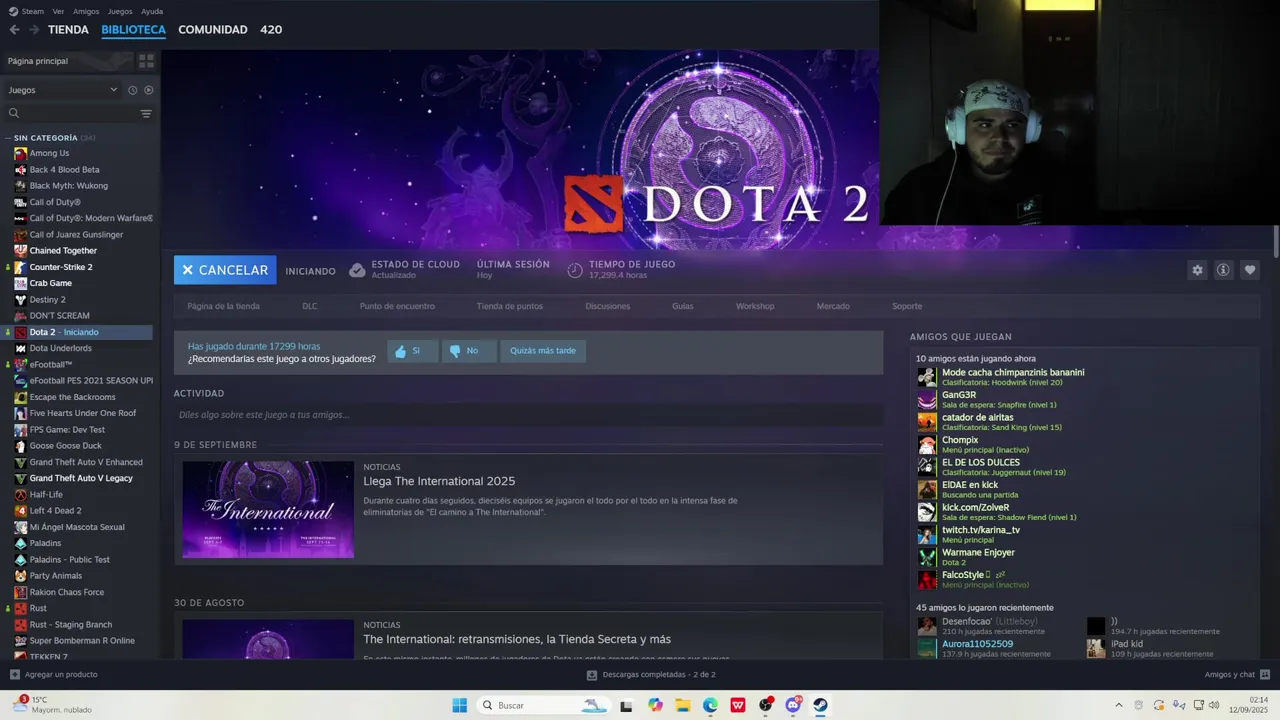Click The International news thumbnail
1280x720 pixels.
268,509
